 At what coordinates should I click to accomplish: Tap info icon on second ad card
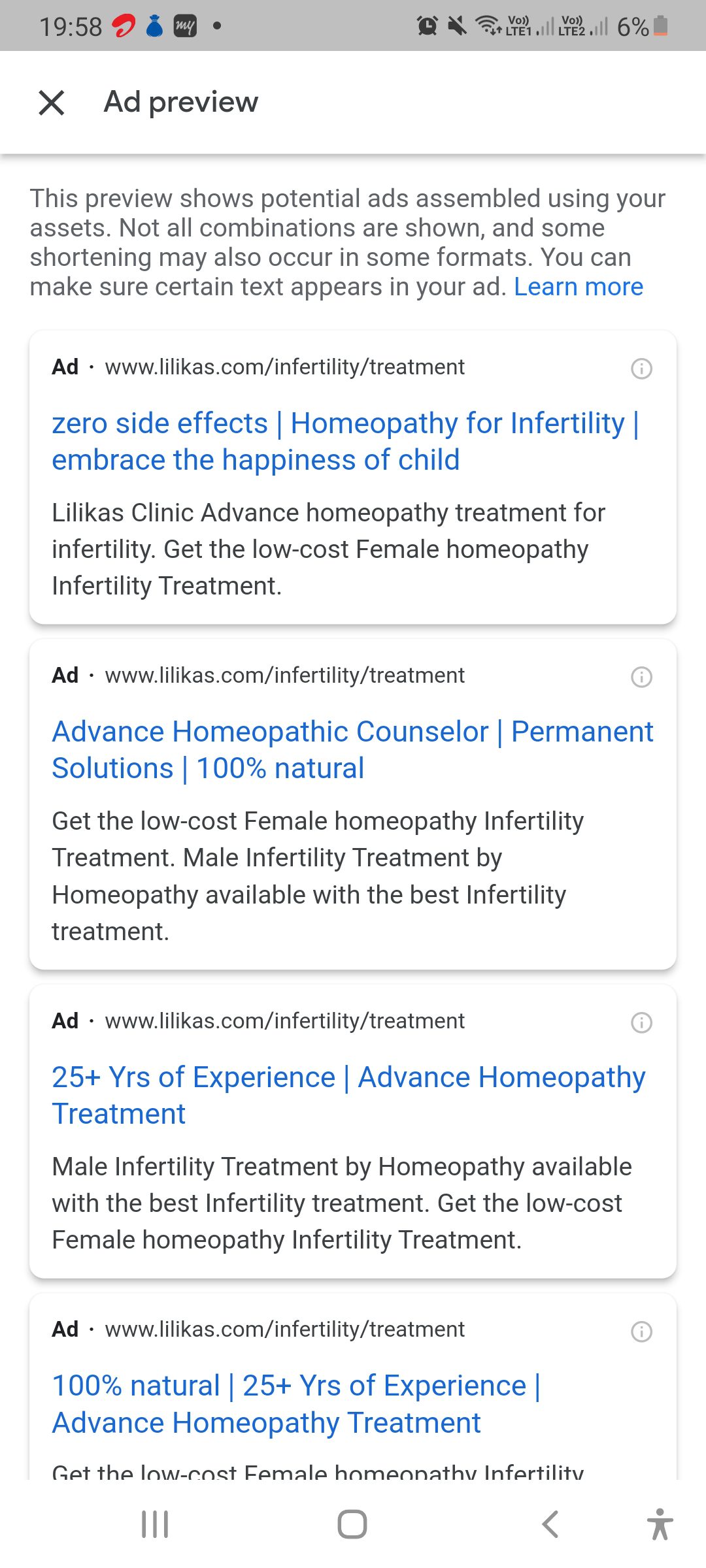pos(641,677)
